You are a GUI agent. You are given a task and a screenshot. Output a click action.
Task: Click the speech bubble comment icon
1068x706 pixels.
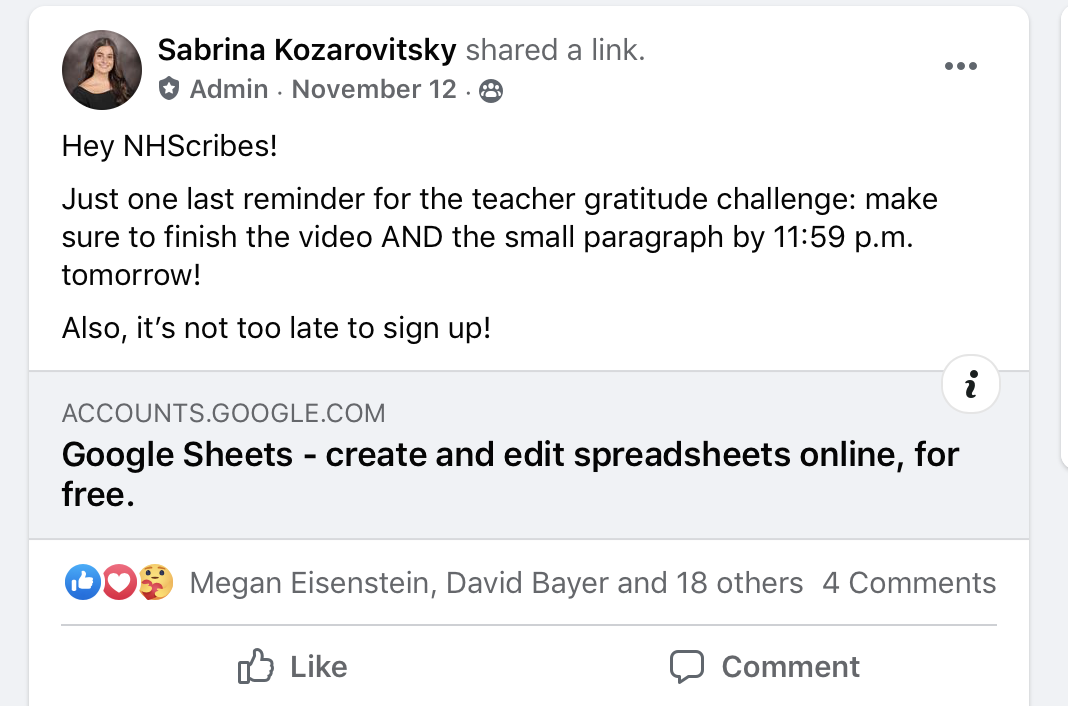click(687, 666)
